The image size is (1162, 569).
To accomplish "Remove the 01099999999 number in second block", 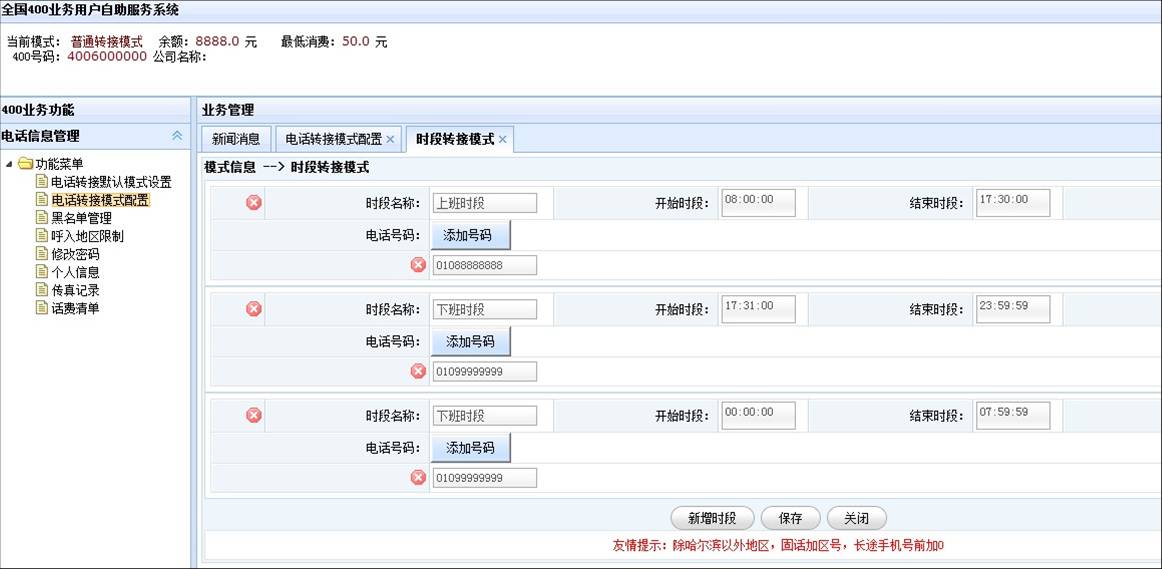I will pyautogui.click(x=418, y=371).
